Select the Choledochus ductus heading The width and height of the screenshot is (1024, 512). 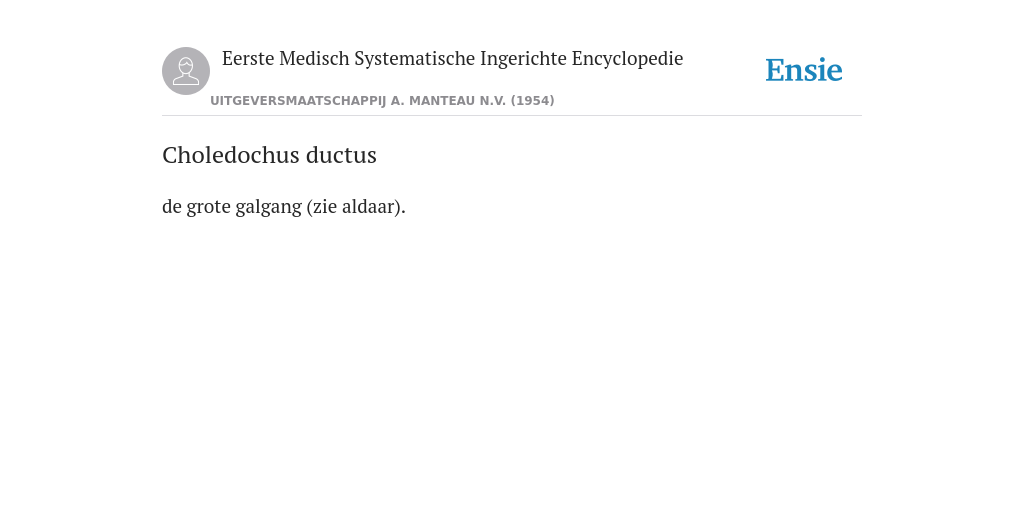269,155
